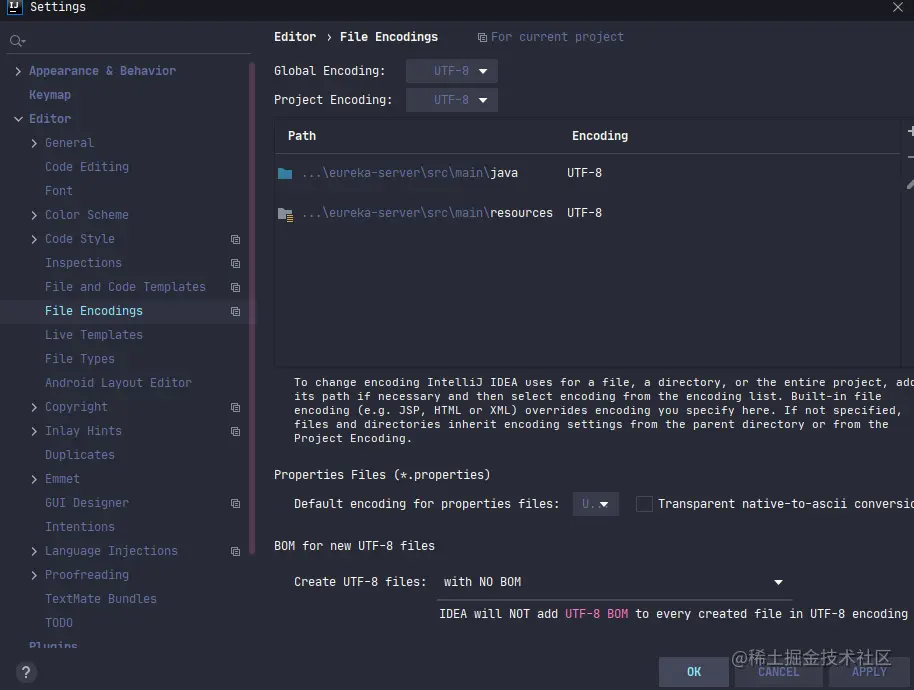
Task: Select File Encodings in tree
Action: (94, 311)
